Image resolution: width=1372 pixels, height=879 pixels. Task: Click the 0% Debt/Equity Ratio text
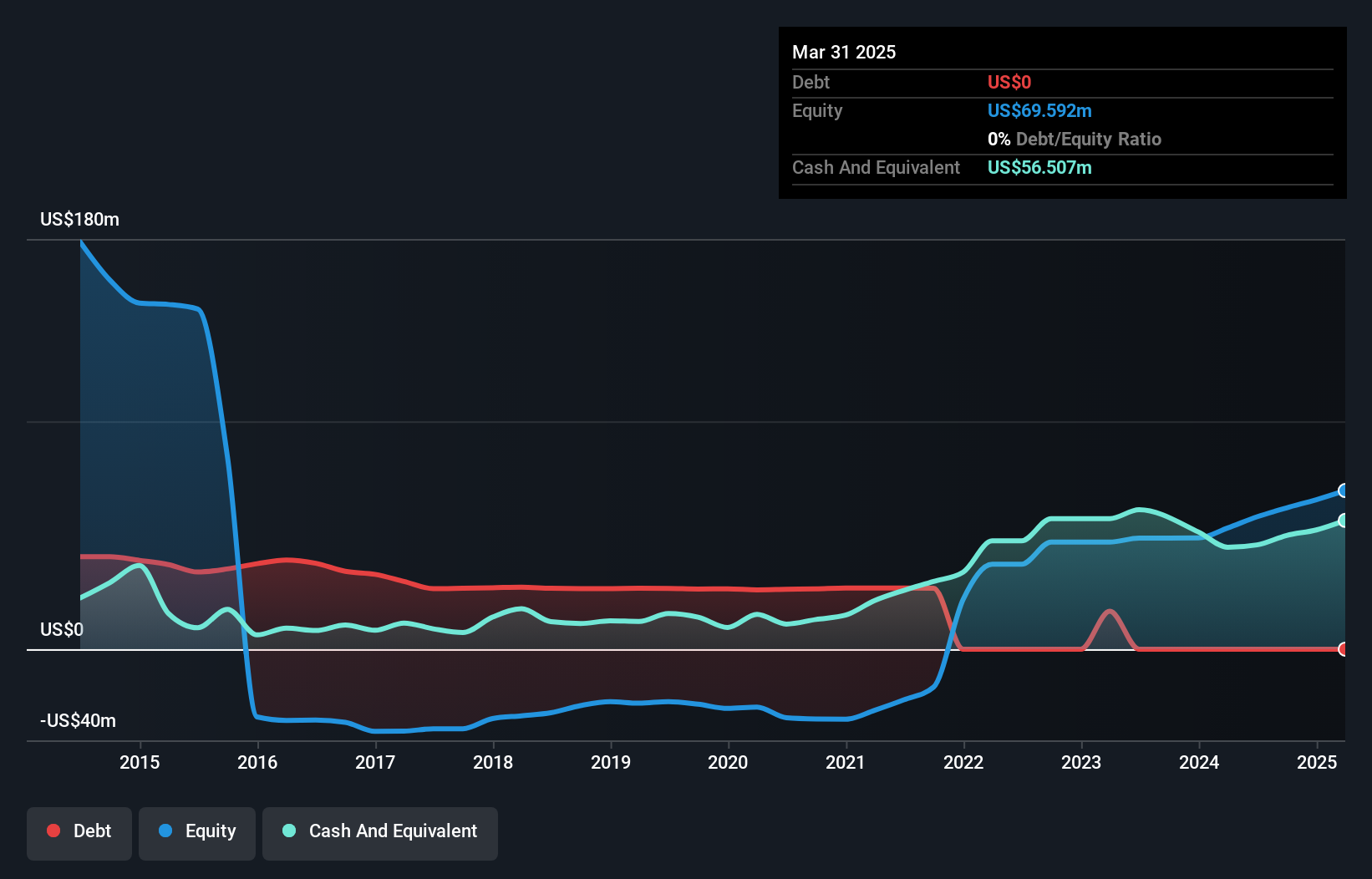pyautogui.click(x=1075, y=139)
